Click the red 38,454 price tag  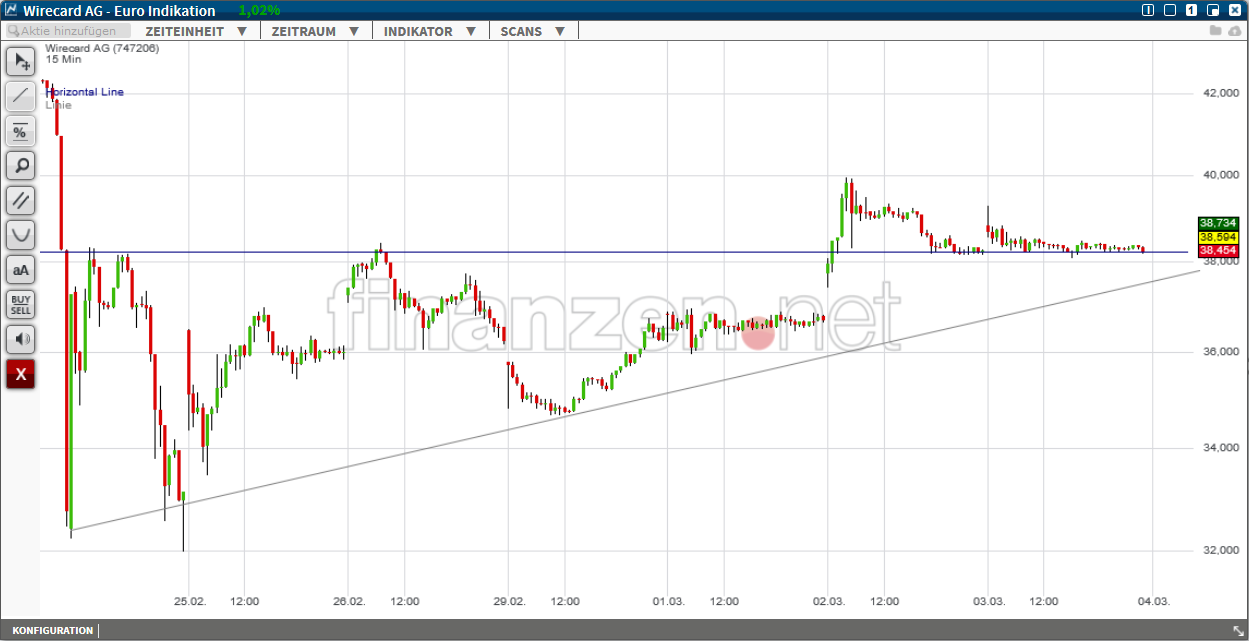(1218, 250)
